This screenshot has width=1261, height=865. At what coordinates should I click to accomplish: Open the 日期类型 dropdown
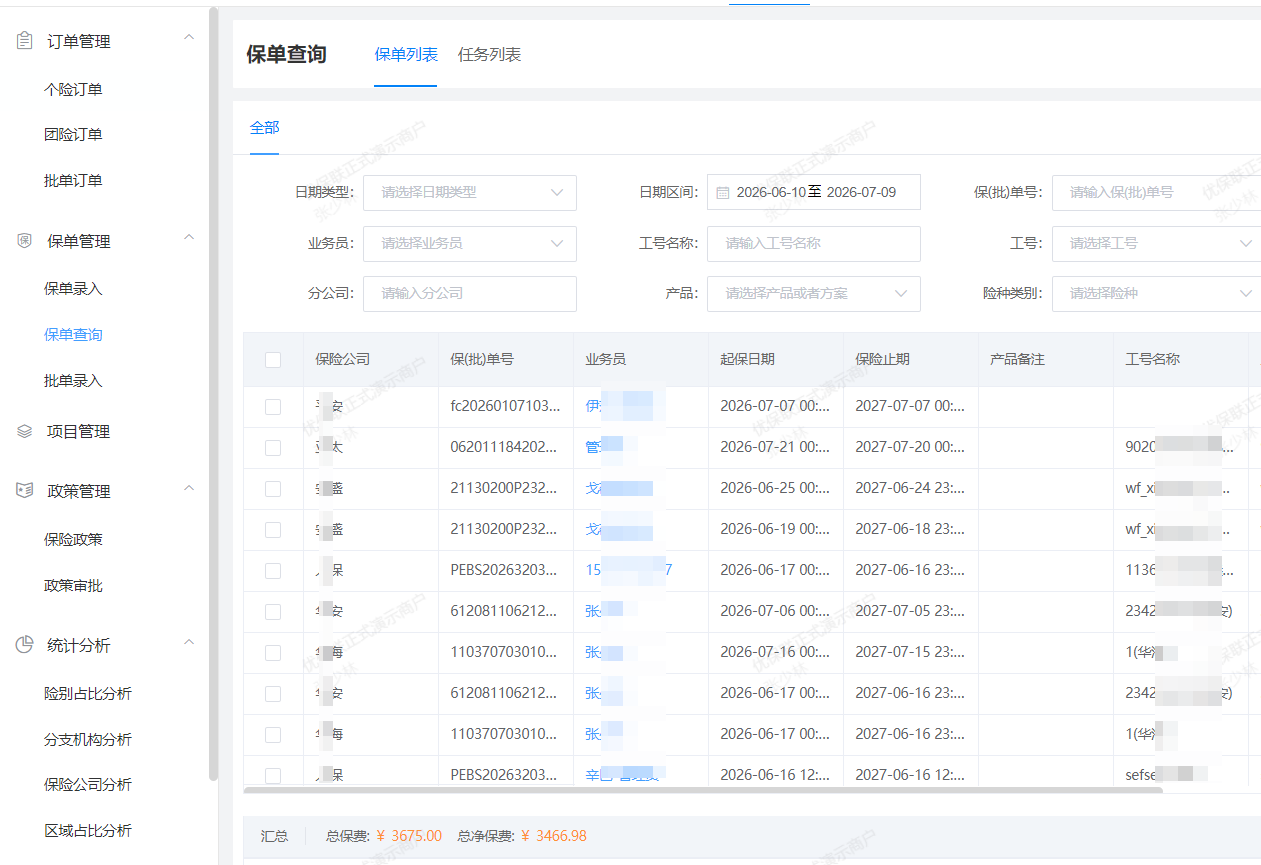click(470, 192)
